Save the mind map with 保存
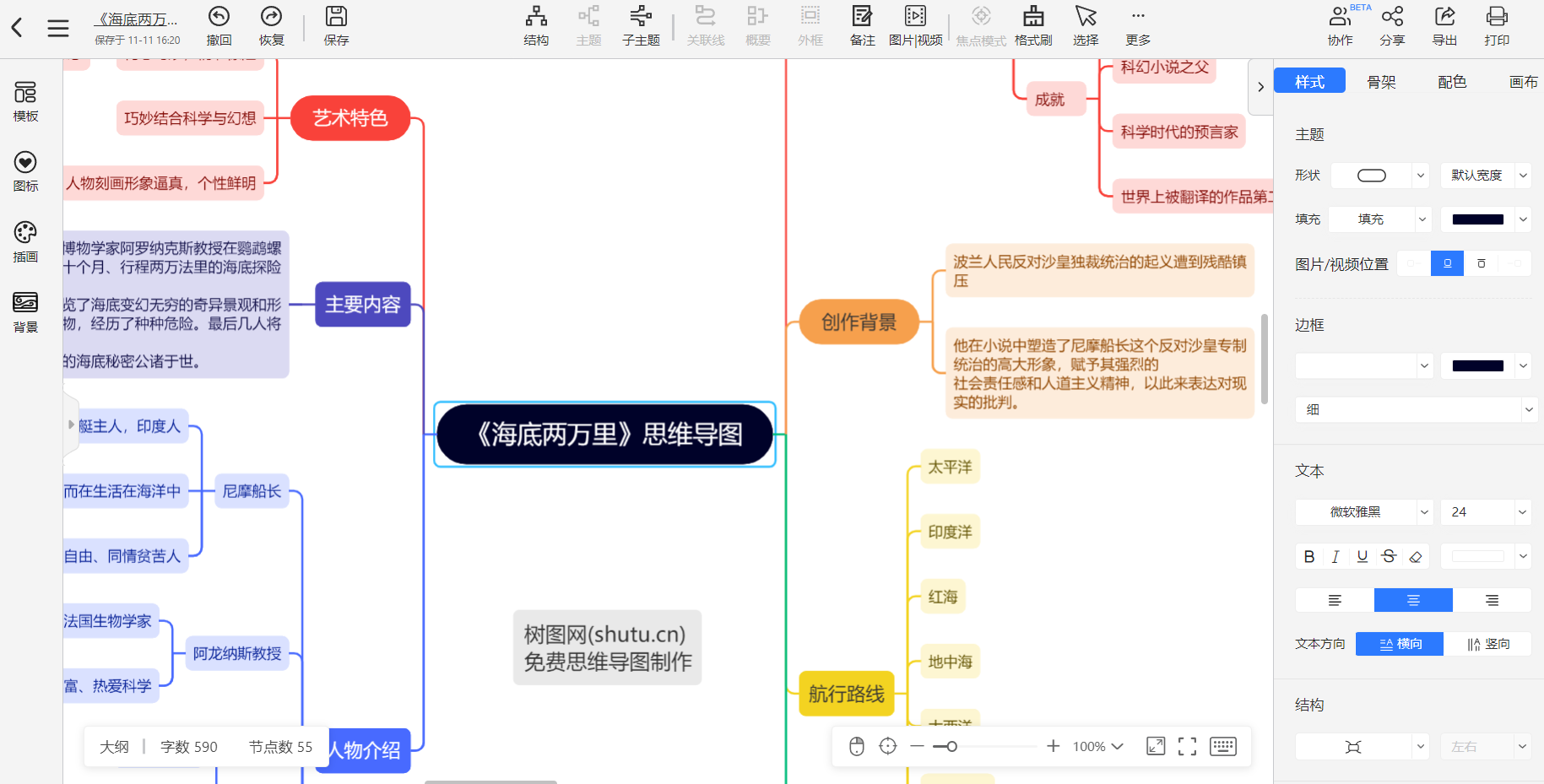This screenshot has height=784, width=1544. (x=335, y=25)
